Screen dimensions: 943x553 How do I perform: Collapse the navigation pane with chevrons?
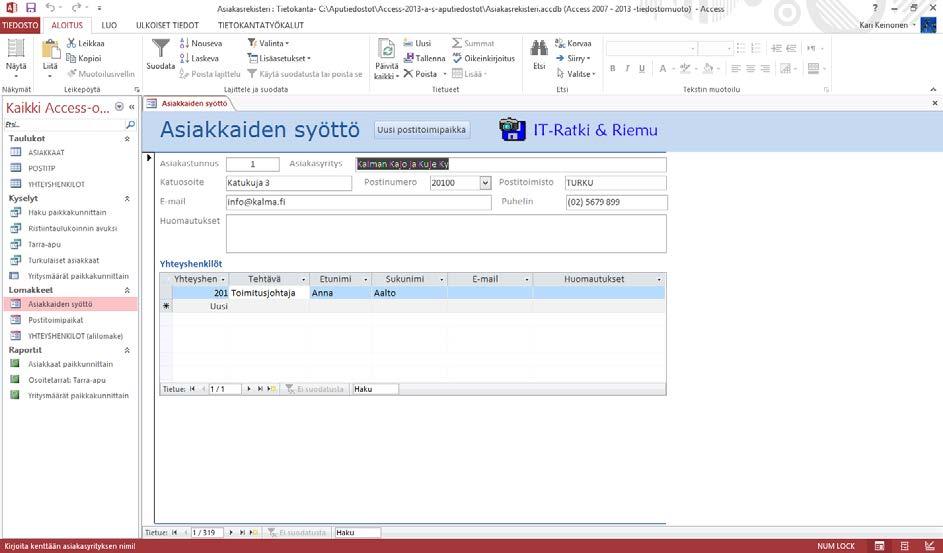click(131, 107)
